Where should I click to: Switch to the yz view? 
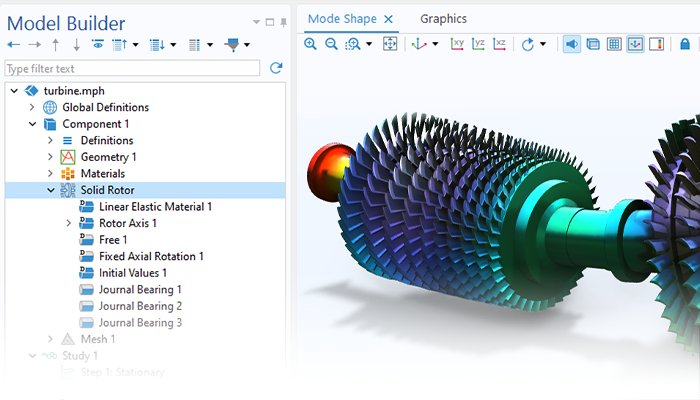[478, 44]
